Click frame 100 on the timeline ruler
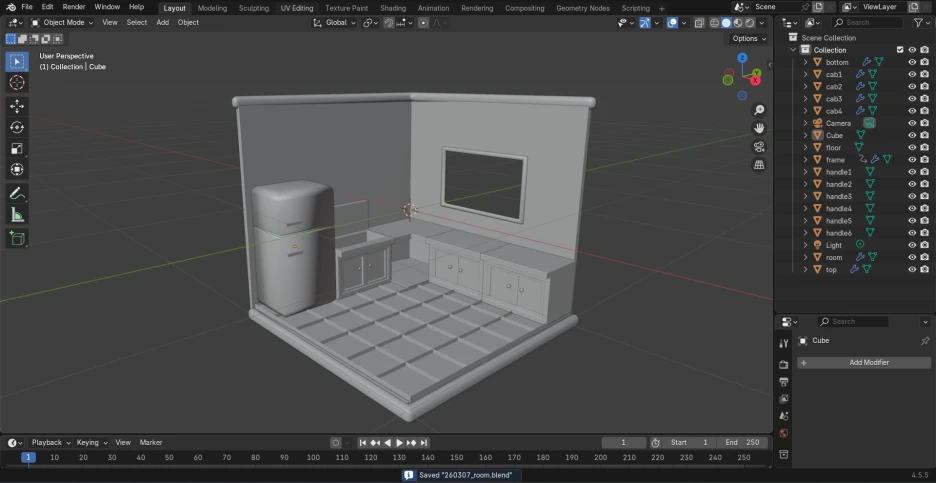 coord(313,458)
